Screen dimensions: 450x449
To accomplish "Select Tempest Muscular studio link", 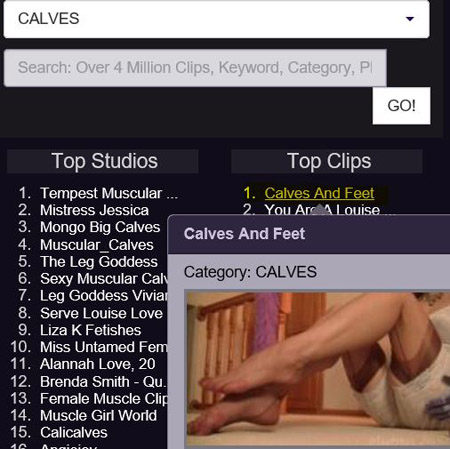I will coord(109,193).
